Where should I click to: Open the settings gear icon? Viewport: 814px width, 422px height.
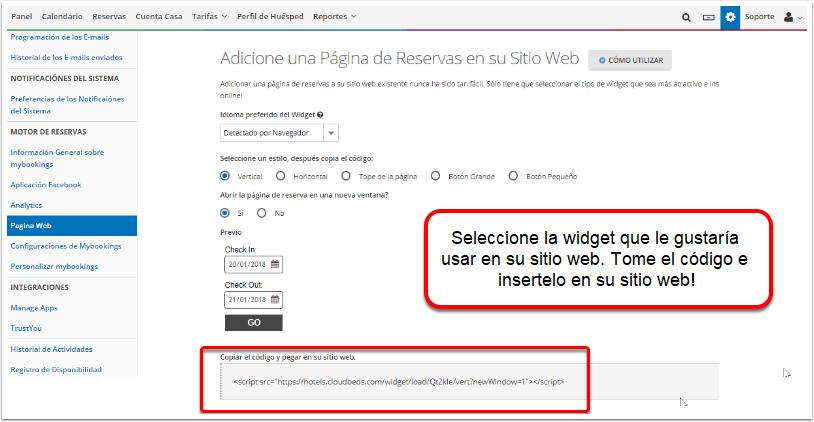pyautogui.click(x=730, y=17)
